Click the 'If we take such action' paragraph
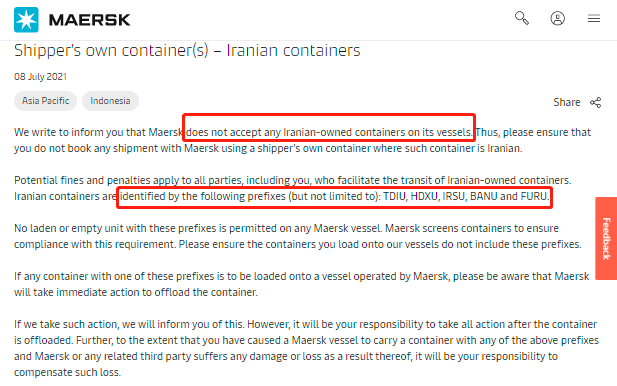Image resolution: width=617 pixels, height=386 pixels. [307, 348]
